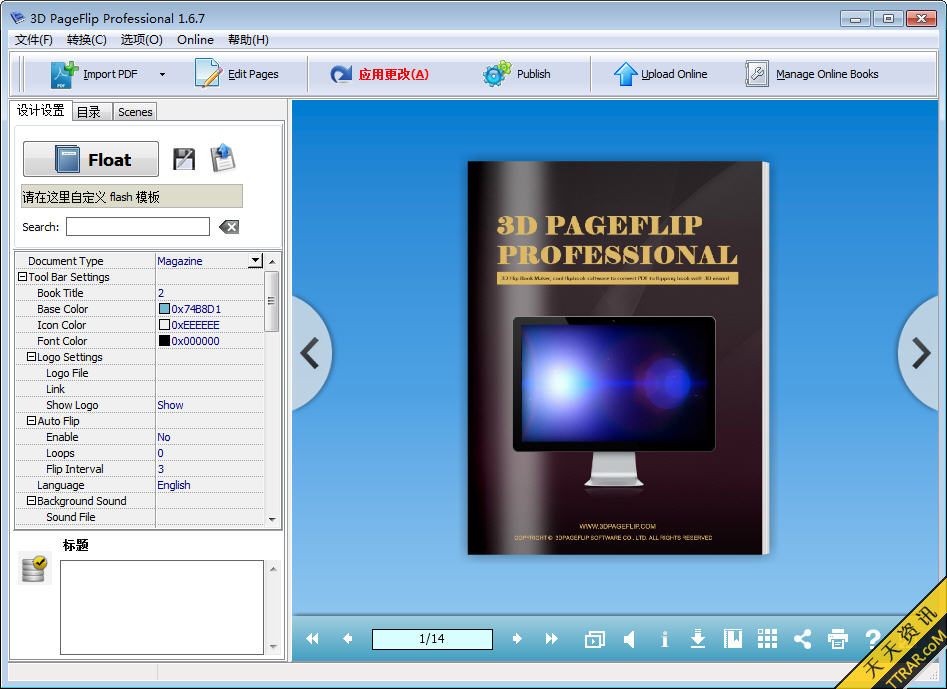The height and width of the screenshot is (689, 947).
Task: Click the print icon
Action: (838, 638)
